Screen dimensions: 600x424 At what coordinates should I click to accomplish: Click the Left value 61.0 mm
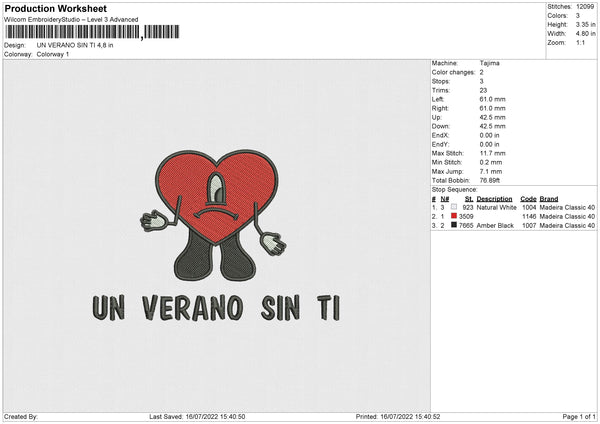[492, 99]
